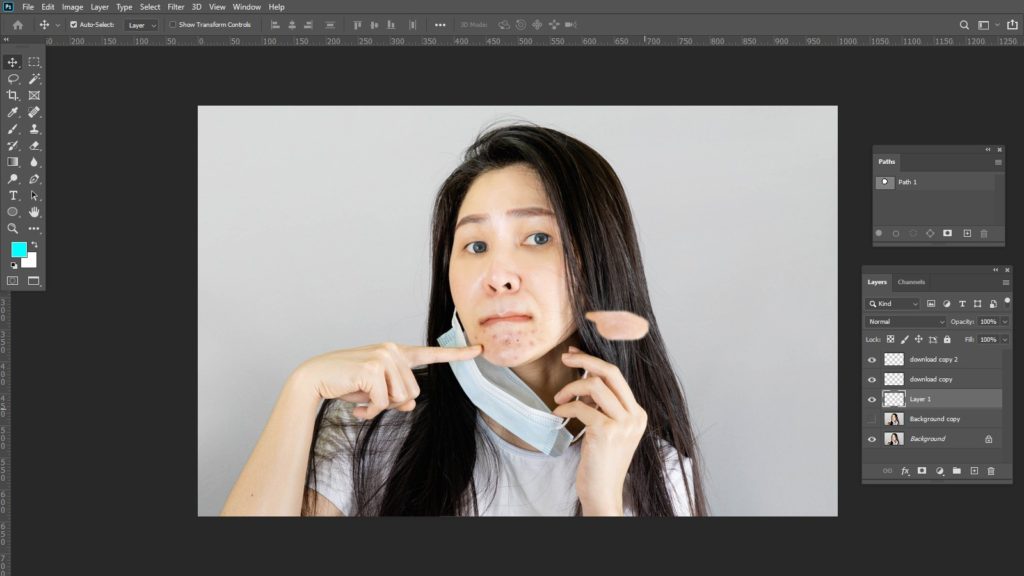Click the Share icon at top right
The height and width of the screenshot is (576, 1024).
coord(1012,25)
